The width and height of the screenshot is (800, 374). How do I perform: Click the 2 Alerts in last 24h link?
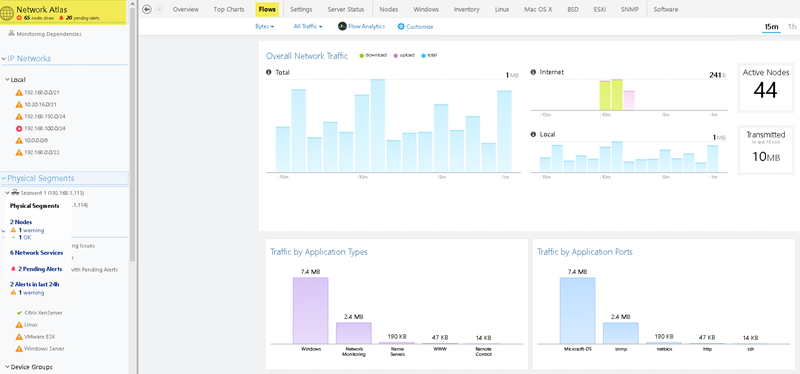[x=35, y=284]
